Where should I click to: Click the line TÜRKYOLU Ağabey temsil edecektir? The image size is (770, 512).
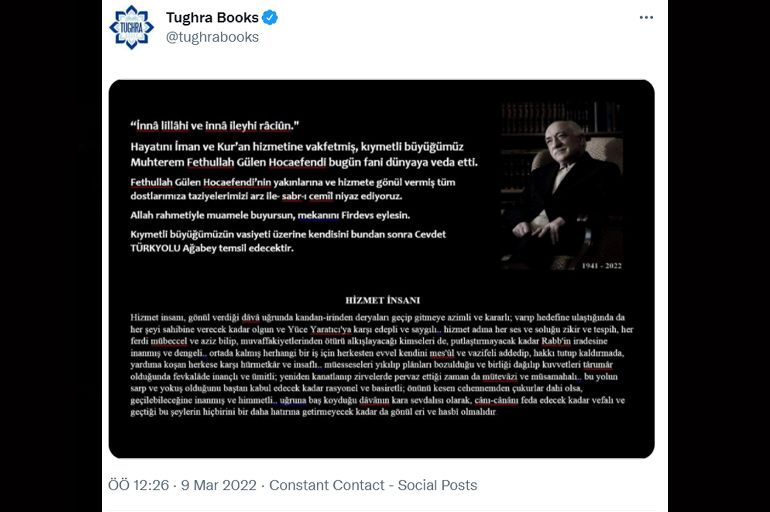(212, 248)
